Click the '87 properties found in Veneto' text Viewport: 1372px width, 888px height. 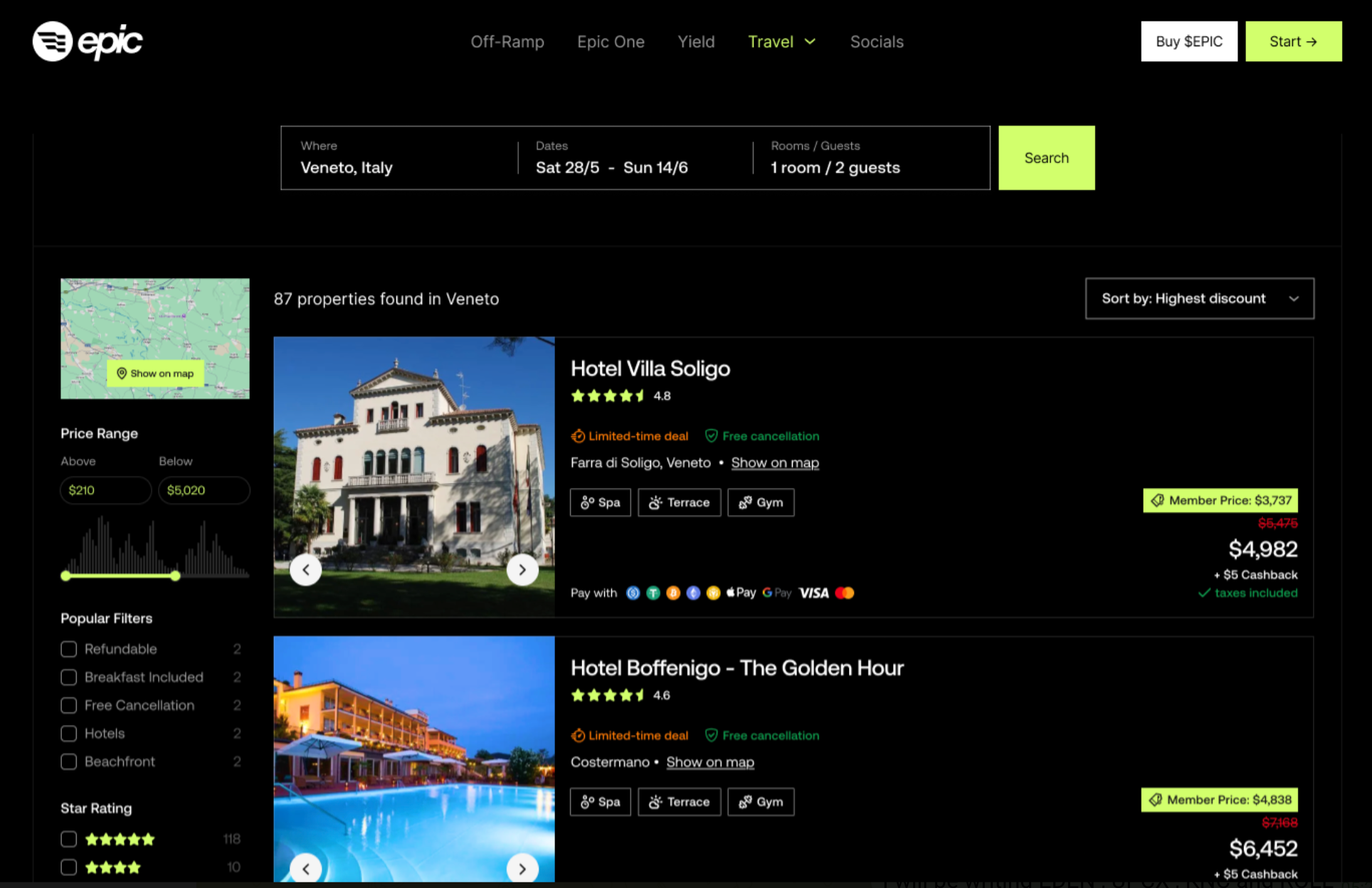point(386,299)
